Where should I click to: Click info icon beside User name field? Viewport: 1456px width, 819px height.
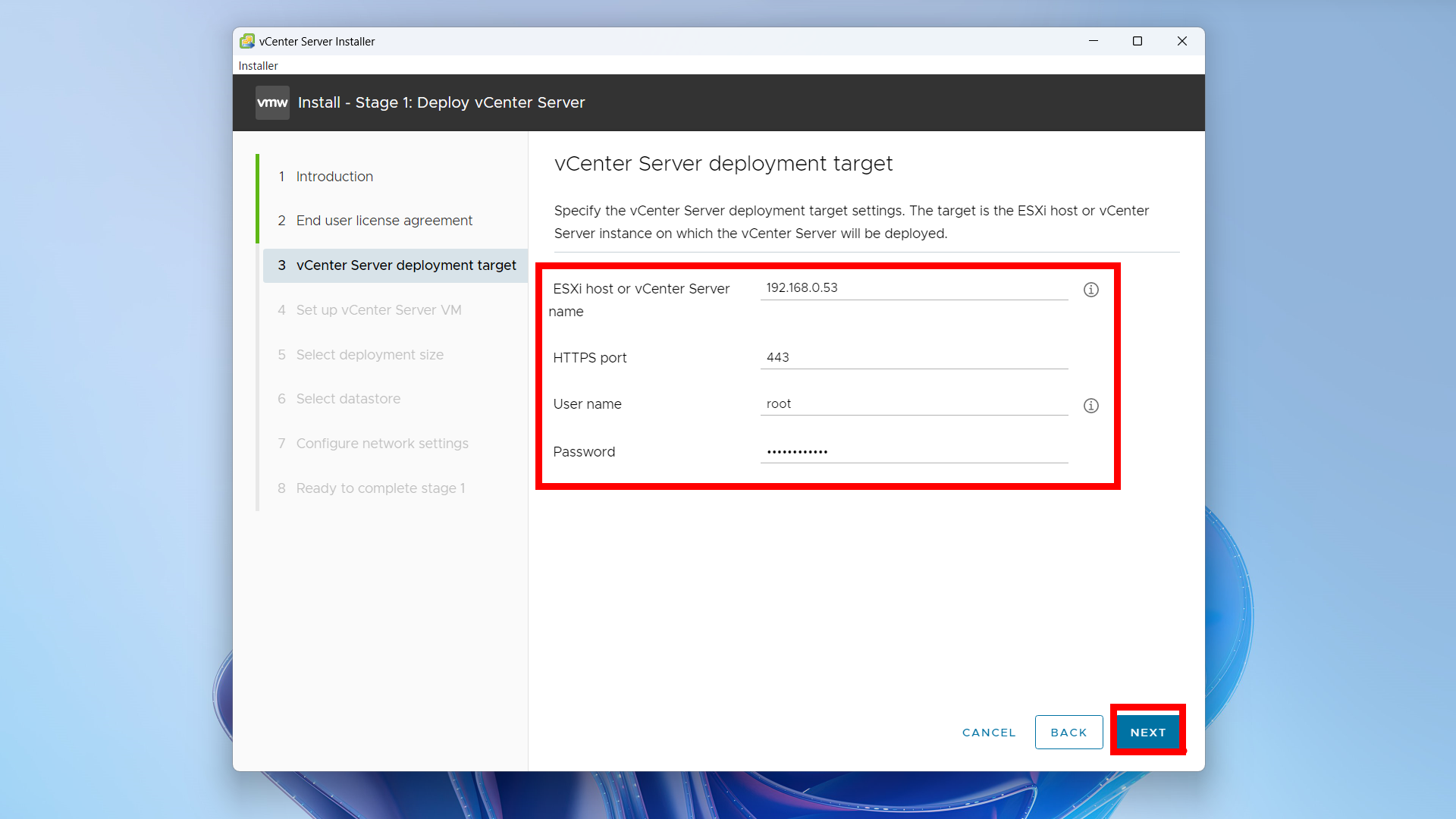[1090, 406]
